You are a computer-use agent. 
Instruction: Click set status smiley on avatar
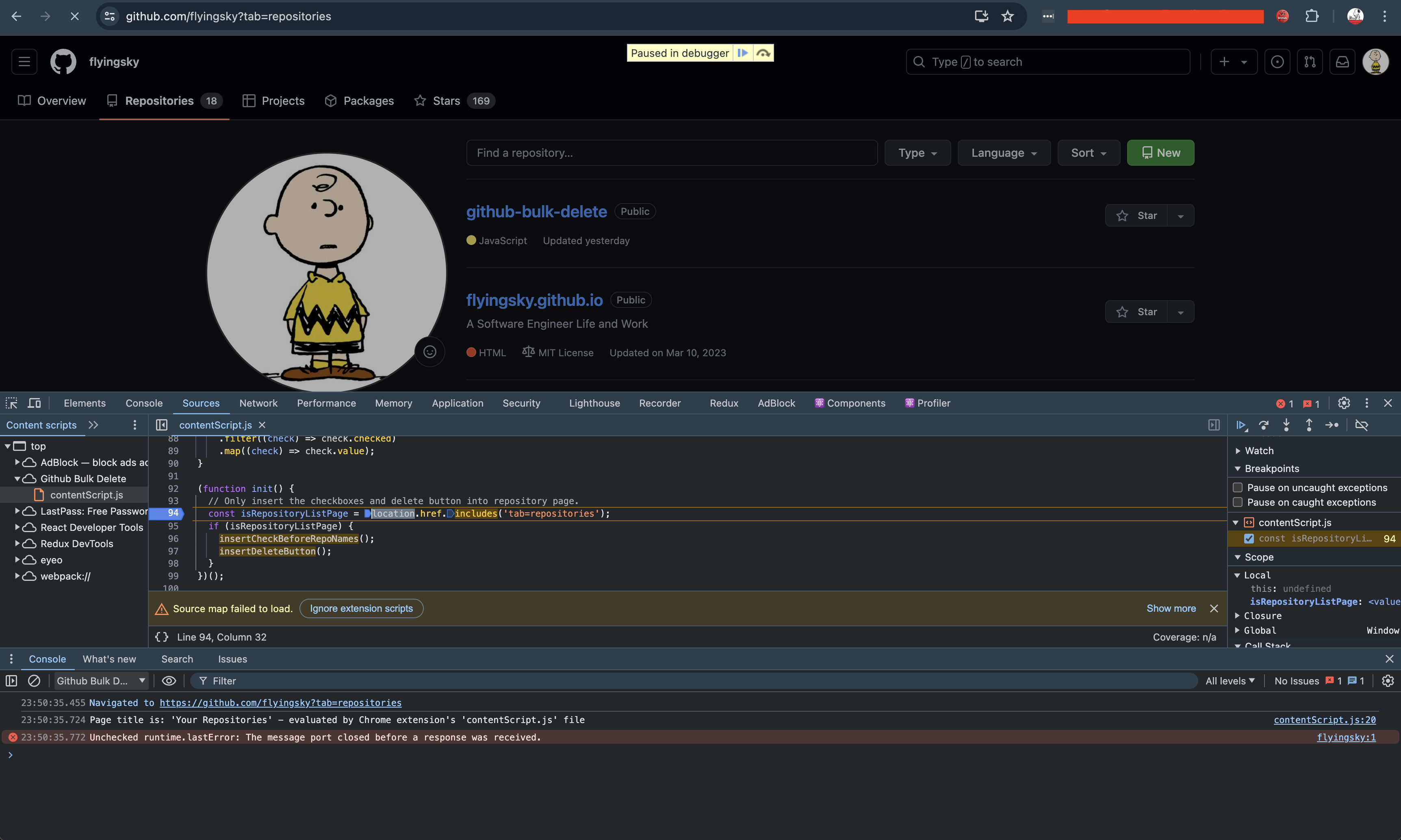(x=429, y=352)
